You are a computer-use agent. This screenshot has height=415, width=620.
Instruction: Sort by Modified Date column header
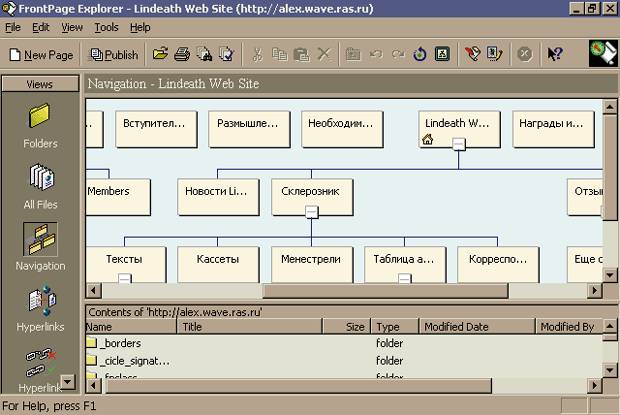click(x=476, y=327)
